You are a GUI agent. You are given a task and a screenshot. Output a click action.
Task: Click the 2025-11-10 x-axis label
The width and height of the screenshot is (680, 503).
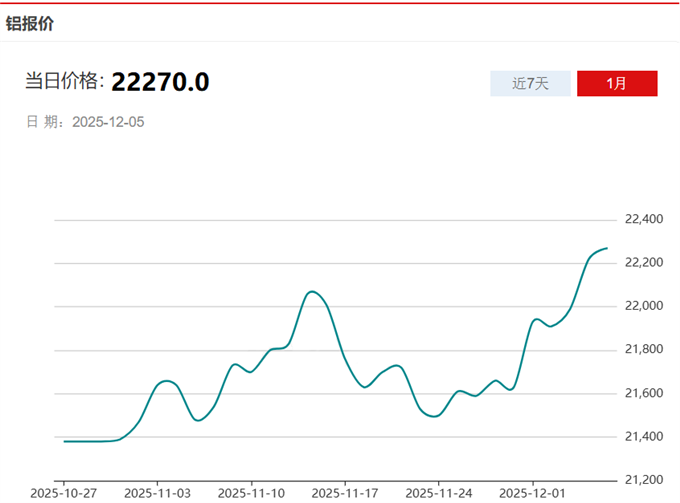(249, 493)
